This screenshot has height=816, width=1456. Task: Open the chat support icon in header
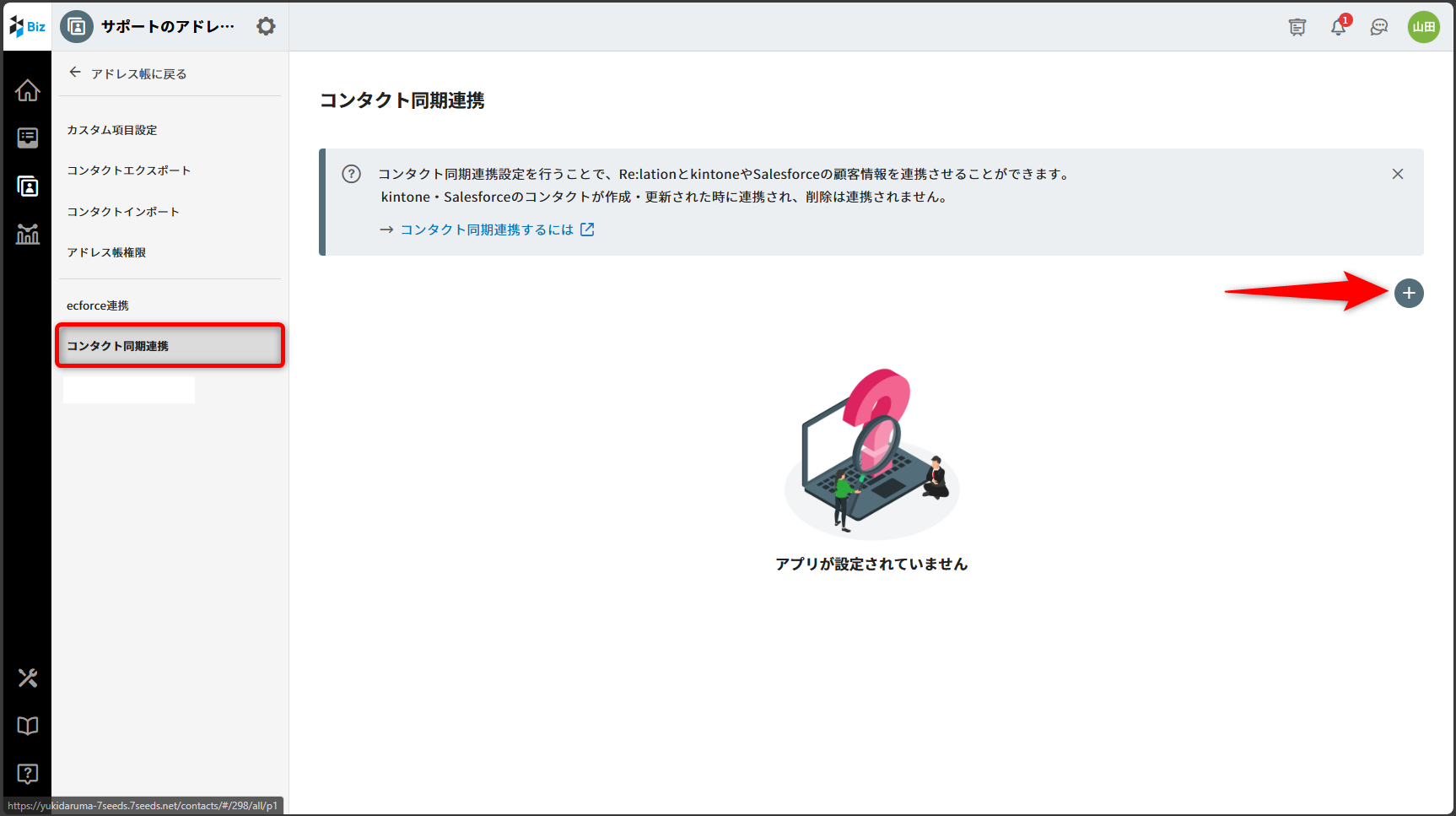[1379, 27]
